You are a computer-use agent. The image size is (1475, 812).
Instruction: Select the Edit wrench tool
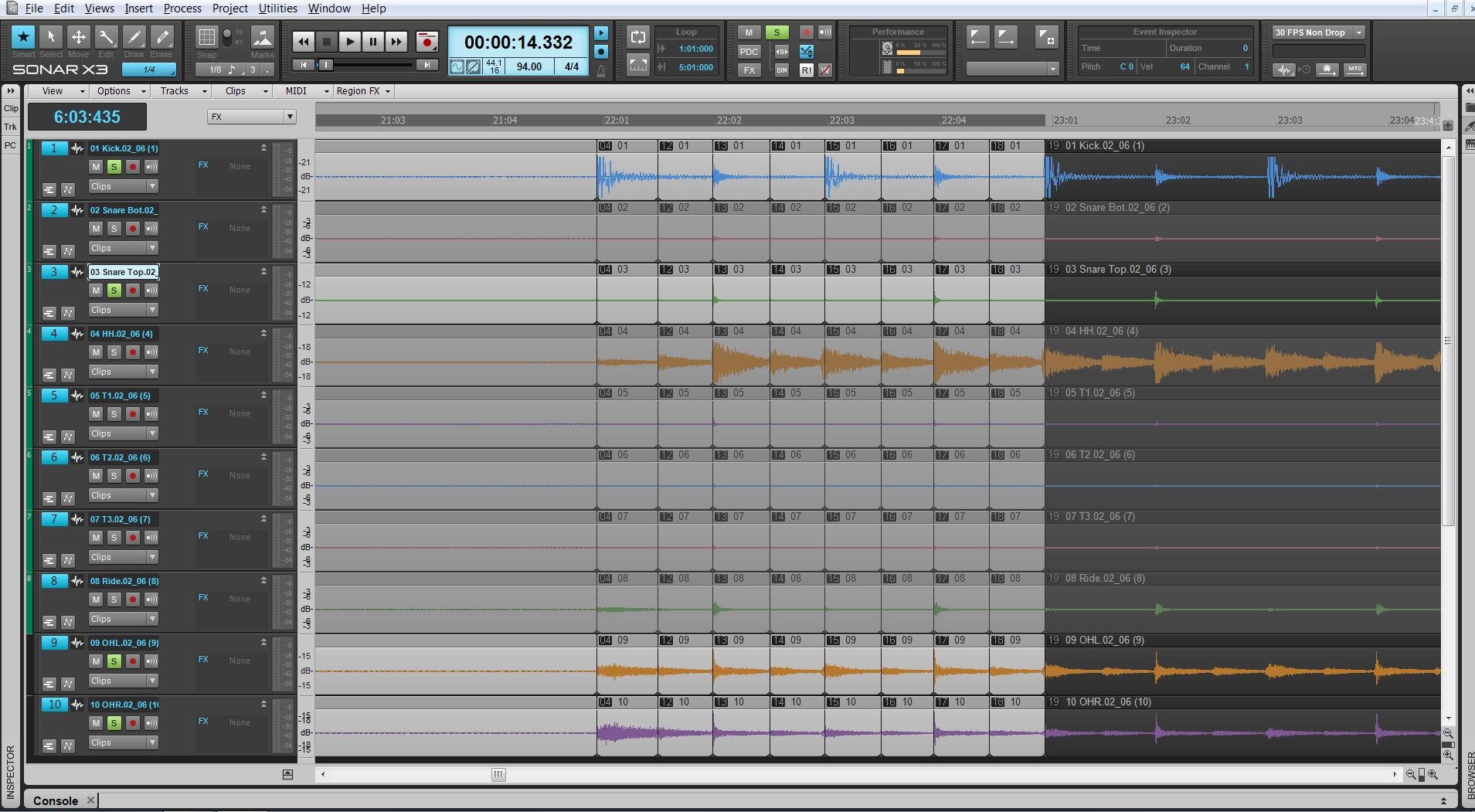point(107,37)
